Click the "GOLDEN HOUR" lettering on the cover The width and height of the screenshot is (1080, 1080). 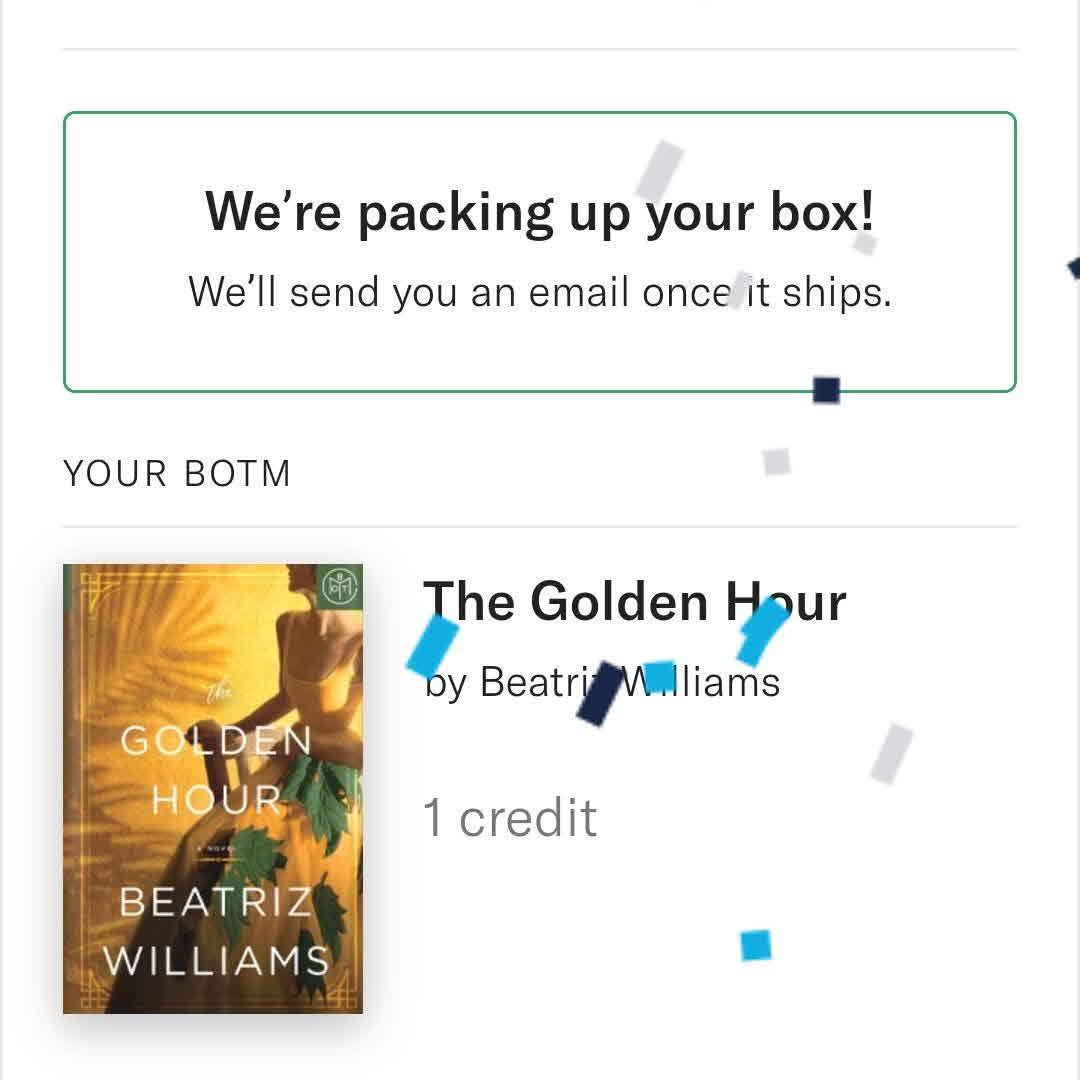click(216, 770)
